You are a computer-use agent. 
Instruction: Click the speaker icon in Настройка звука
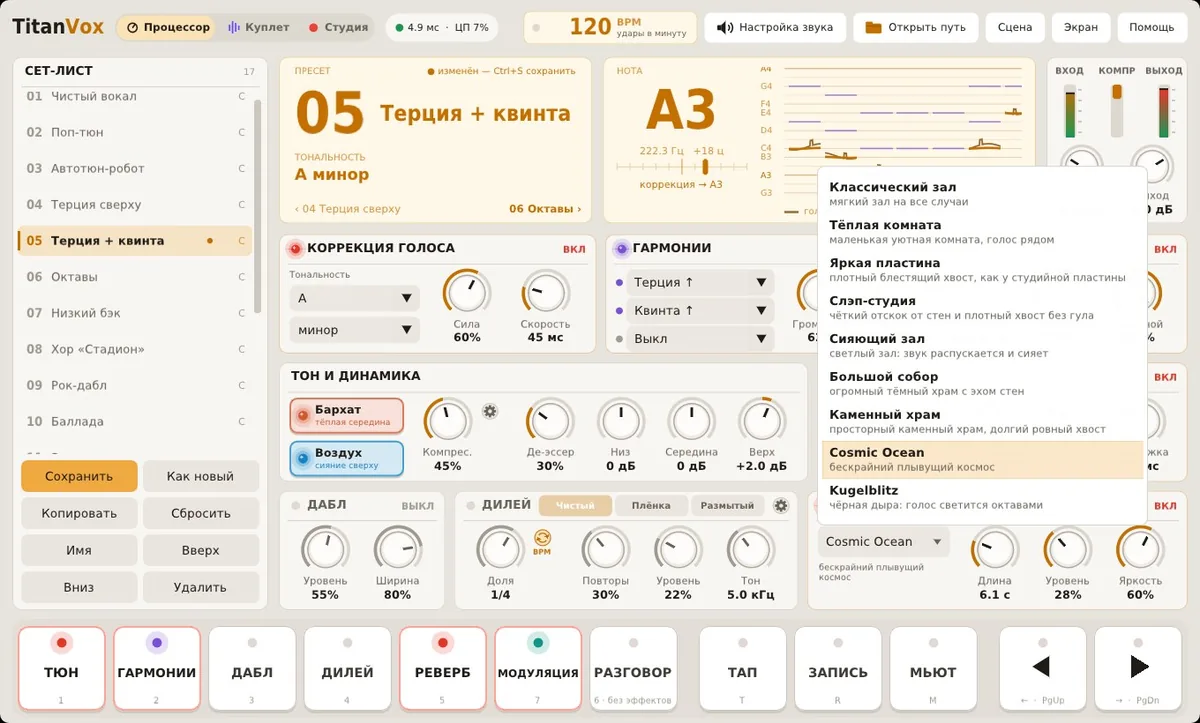point(726,27)
